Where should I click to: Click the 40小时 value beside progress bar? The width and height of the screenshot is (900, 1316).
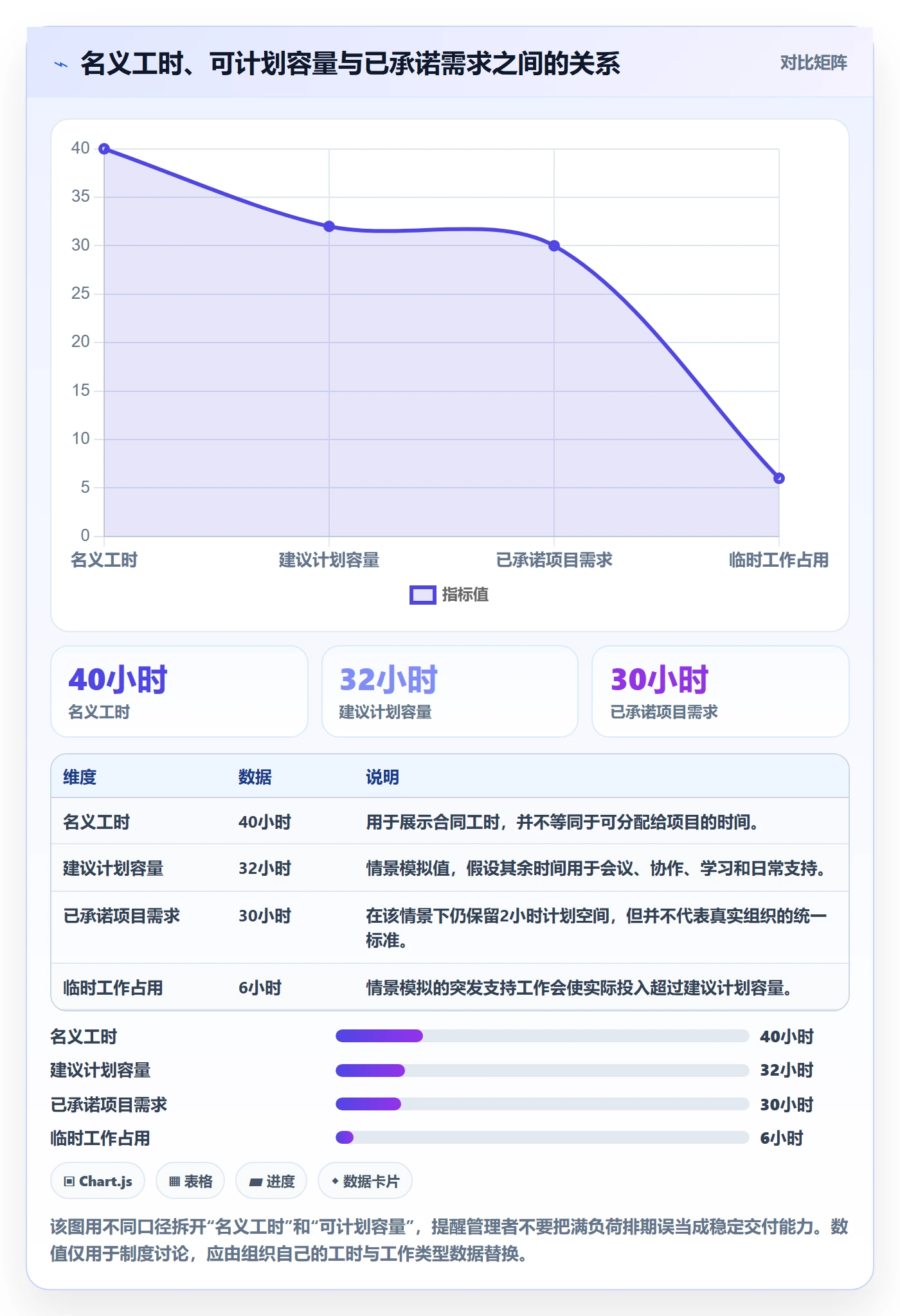tap(787, 1036)
